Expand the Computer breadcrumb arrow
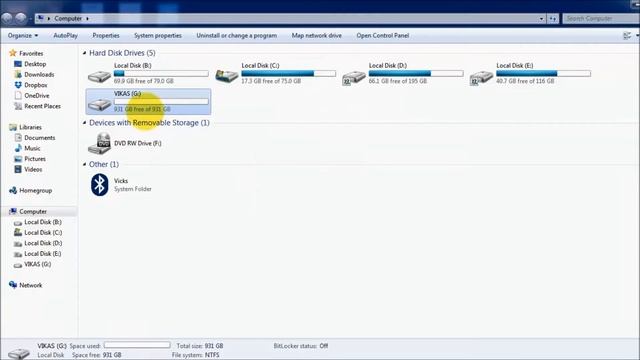The image size is (640, 360). pos(87,18)
